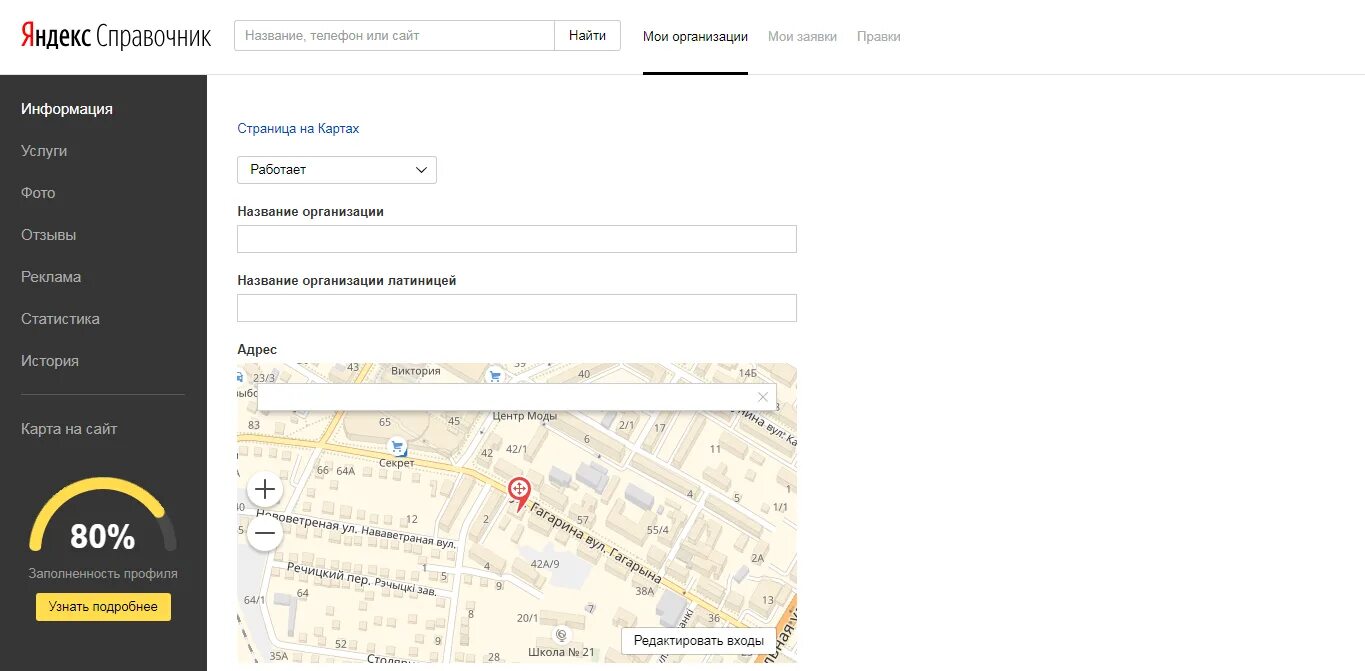Image resolution: width=1365 pixels, height=671 pixels.
Task: Open История in sidebar
Action: tap(50, 361)
